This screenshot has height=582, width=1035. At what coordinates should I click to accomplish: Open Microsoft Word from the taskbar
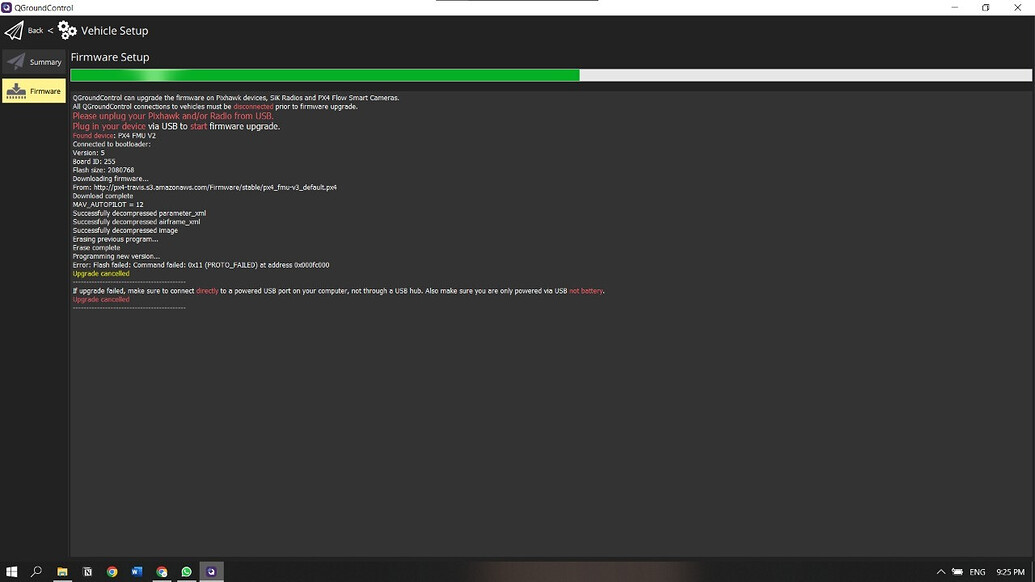coord(137,572)
